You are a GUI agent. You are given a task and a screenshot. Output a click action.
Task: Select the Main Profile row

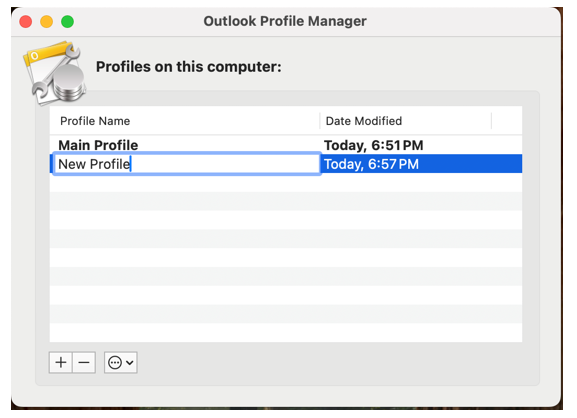286,145
